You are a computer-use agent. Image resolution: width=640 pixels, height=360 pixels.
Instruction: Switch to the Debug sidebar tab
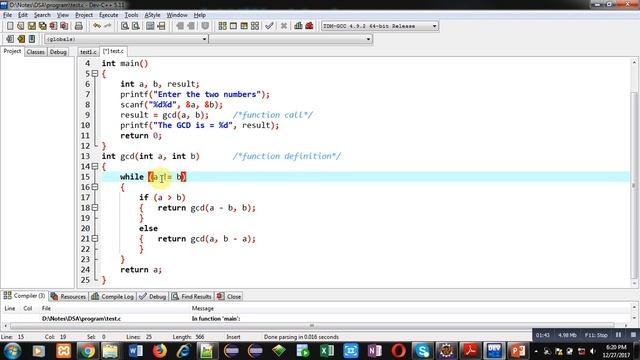tap(58, 52)
